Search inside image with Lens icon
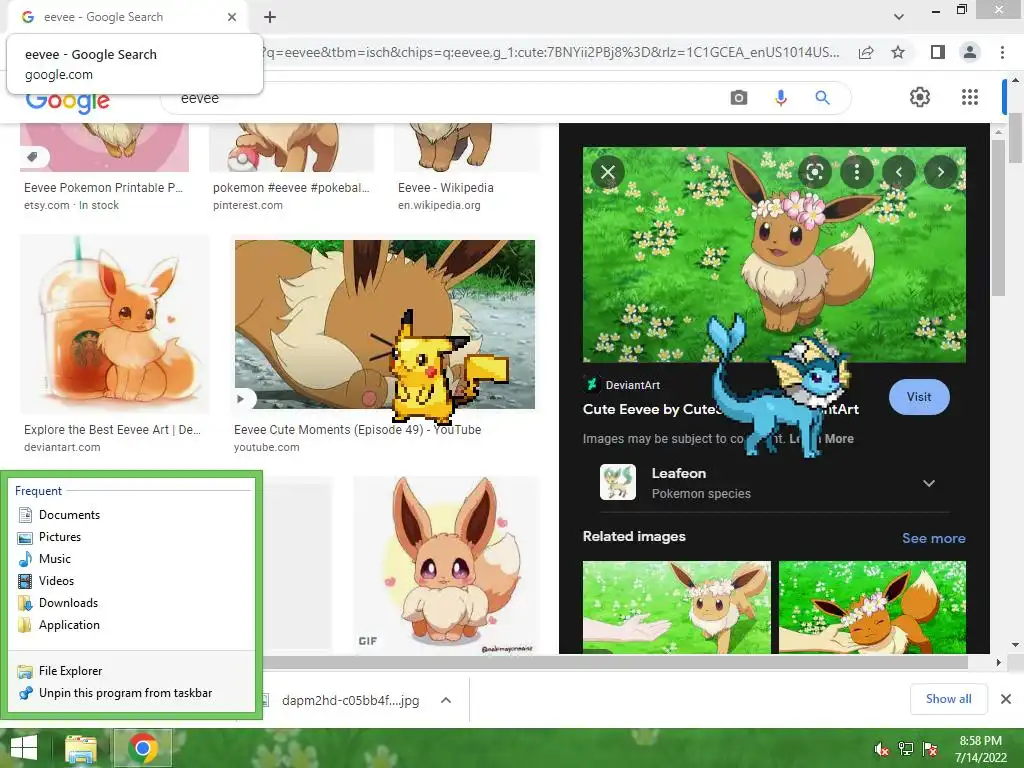The height and width of the screenshot is (768, 1024). (x=814, y=172)
